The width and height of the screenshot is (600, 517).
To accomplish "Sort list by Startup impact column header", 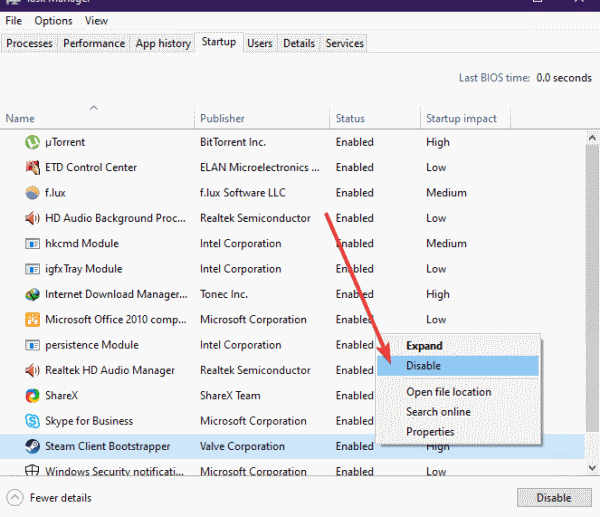I will coord(465,118).
